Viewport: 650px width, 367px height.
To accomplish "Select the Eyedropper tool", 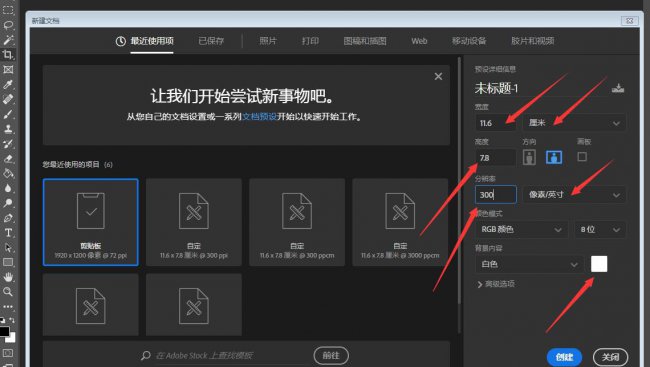I will point(8,84).
